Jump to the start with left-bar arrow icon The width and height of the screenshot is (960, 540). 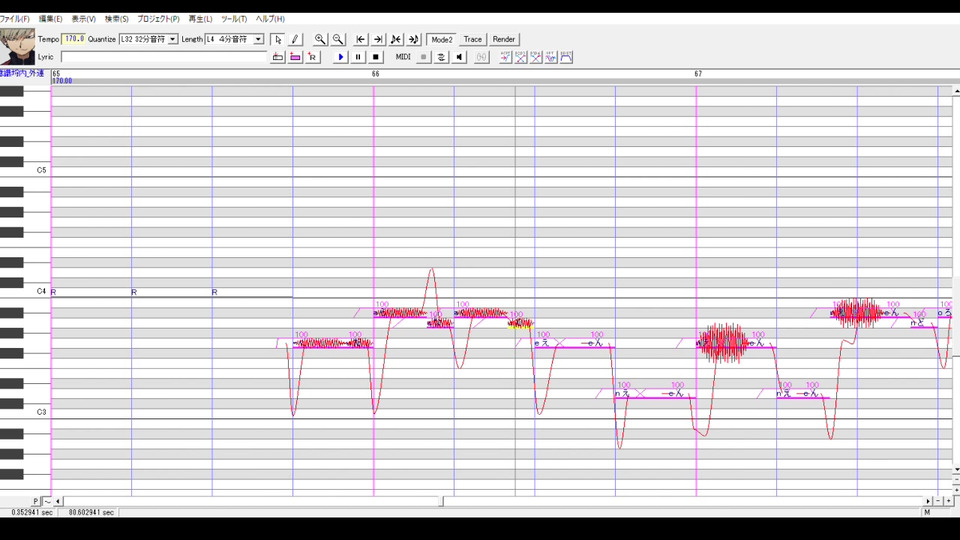[361, 39]
